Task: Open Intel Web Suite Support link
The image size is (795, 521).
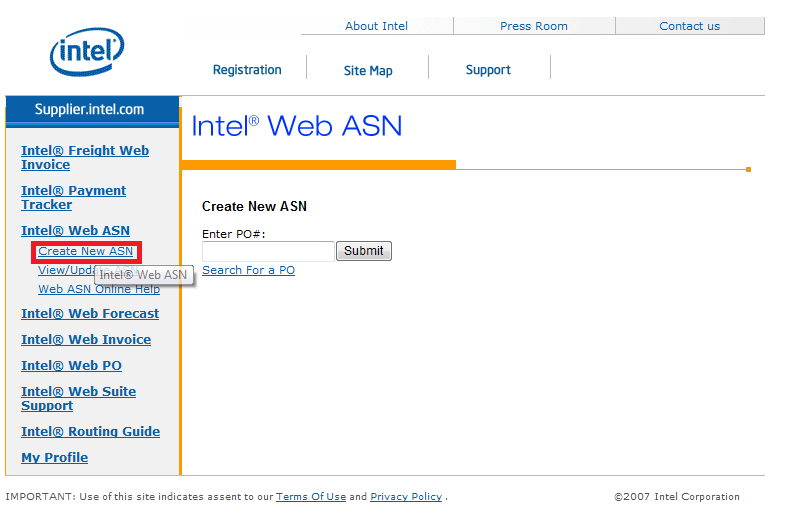Action: [x=78, y=398]
